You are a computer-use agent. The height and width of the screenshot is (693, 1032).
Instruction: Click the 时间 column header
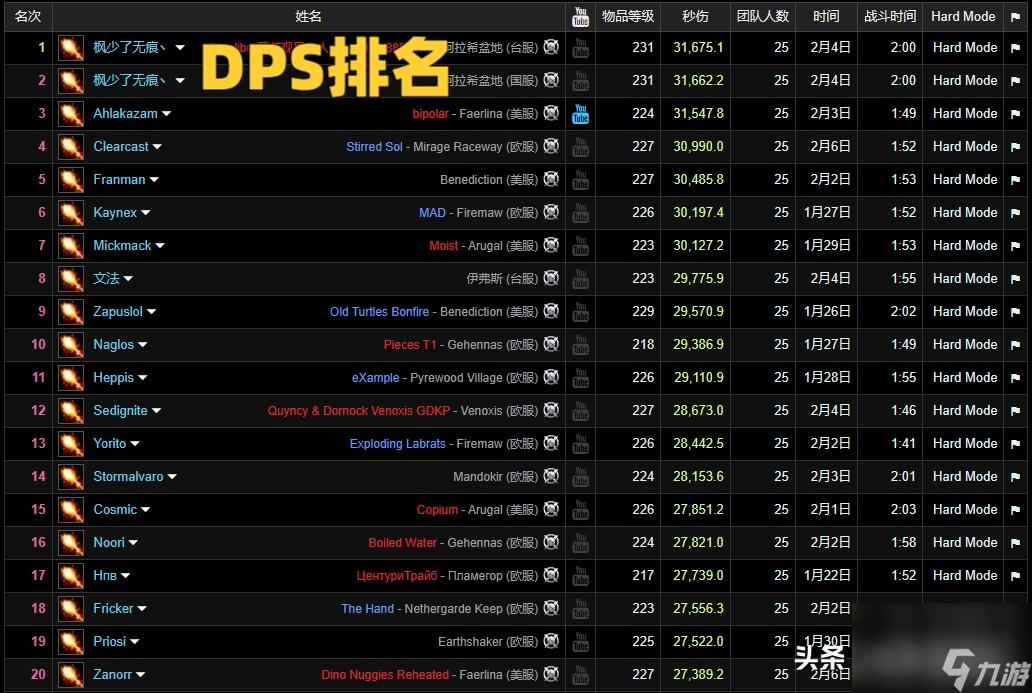point(826,16)
